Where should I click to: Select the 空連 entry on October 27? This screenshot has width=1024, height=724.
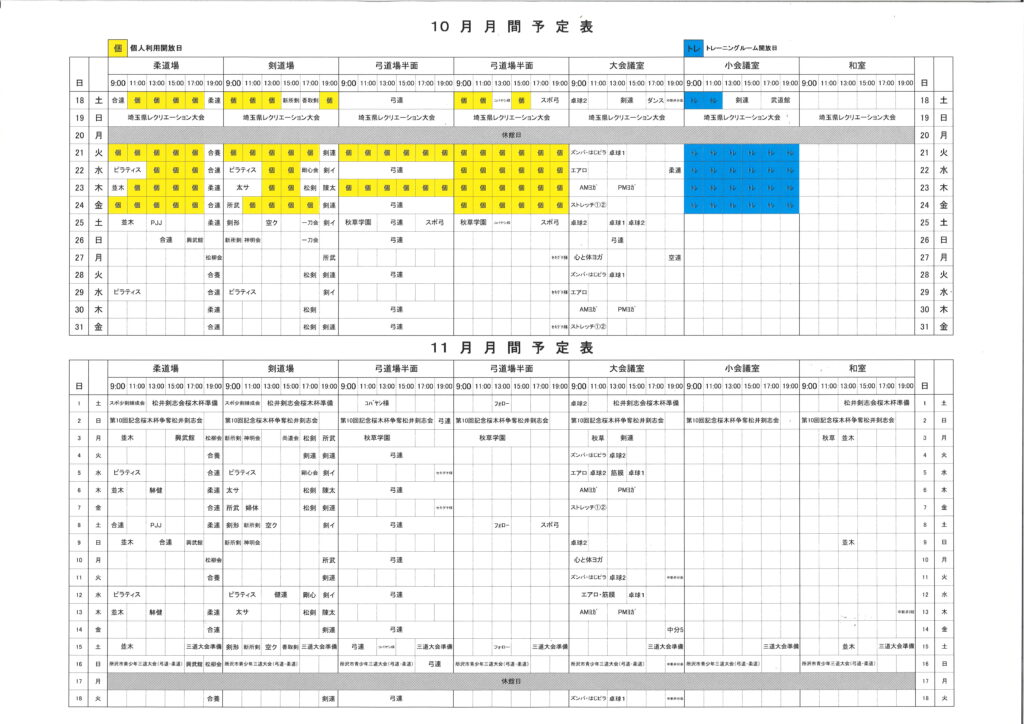674,257
